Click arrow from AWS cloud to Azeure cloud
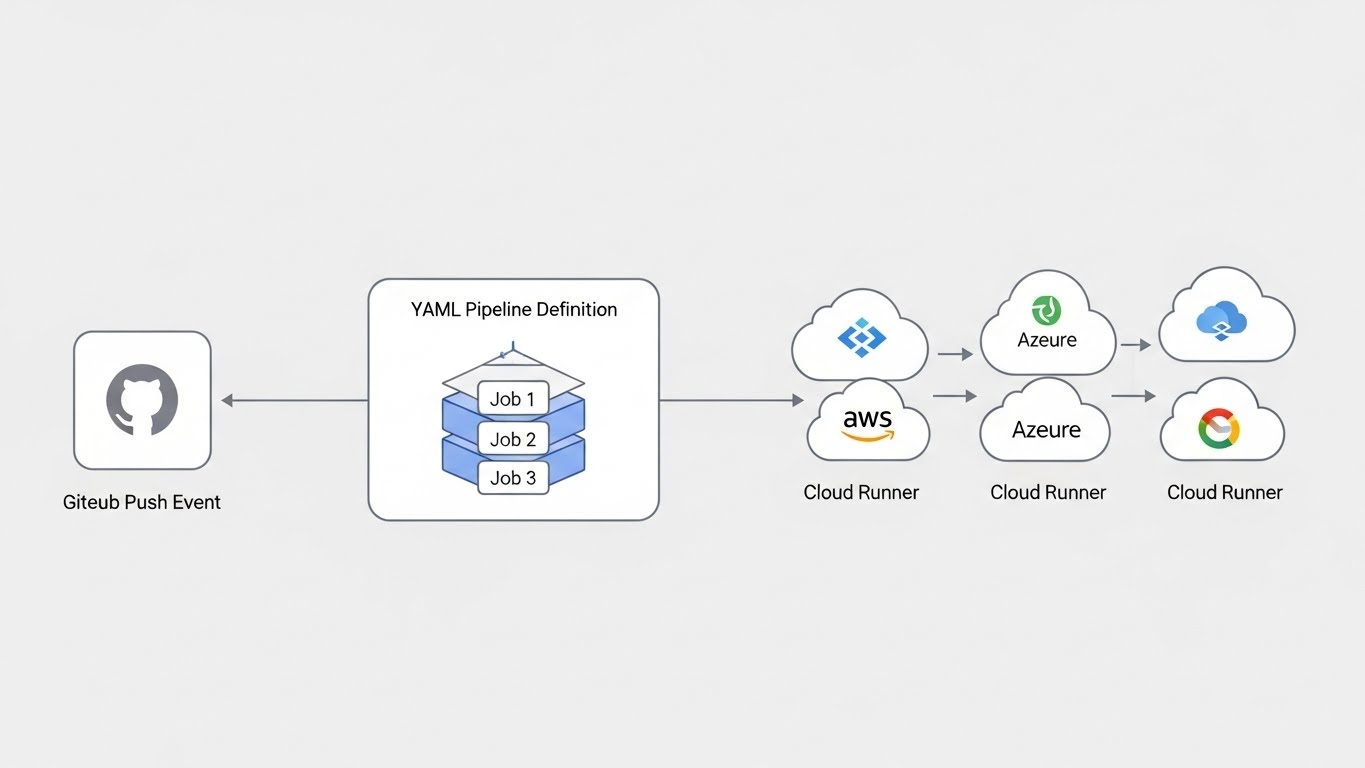 pyautogui.click(x=954, y=397)
